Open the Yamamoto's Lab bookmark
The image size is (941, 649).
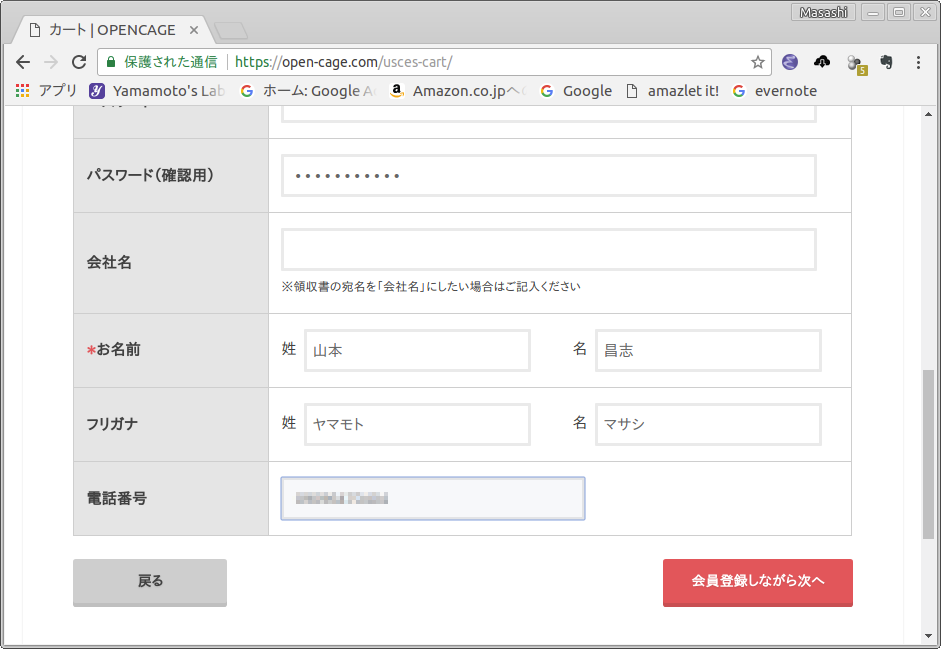[158, 91]
